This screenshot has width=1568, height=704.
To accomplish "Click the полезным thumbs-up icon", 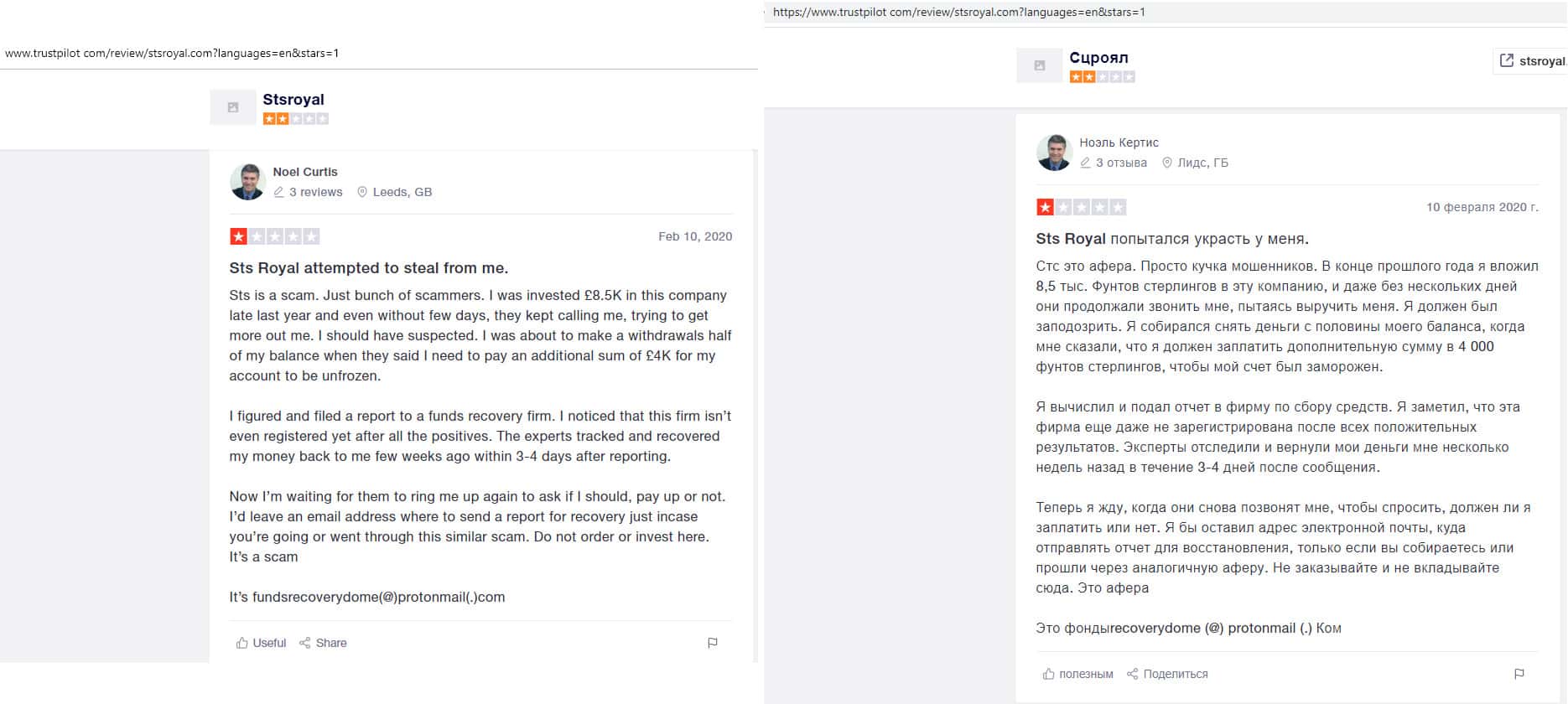I will point(1049,674).
